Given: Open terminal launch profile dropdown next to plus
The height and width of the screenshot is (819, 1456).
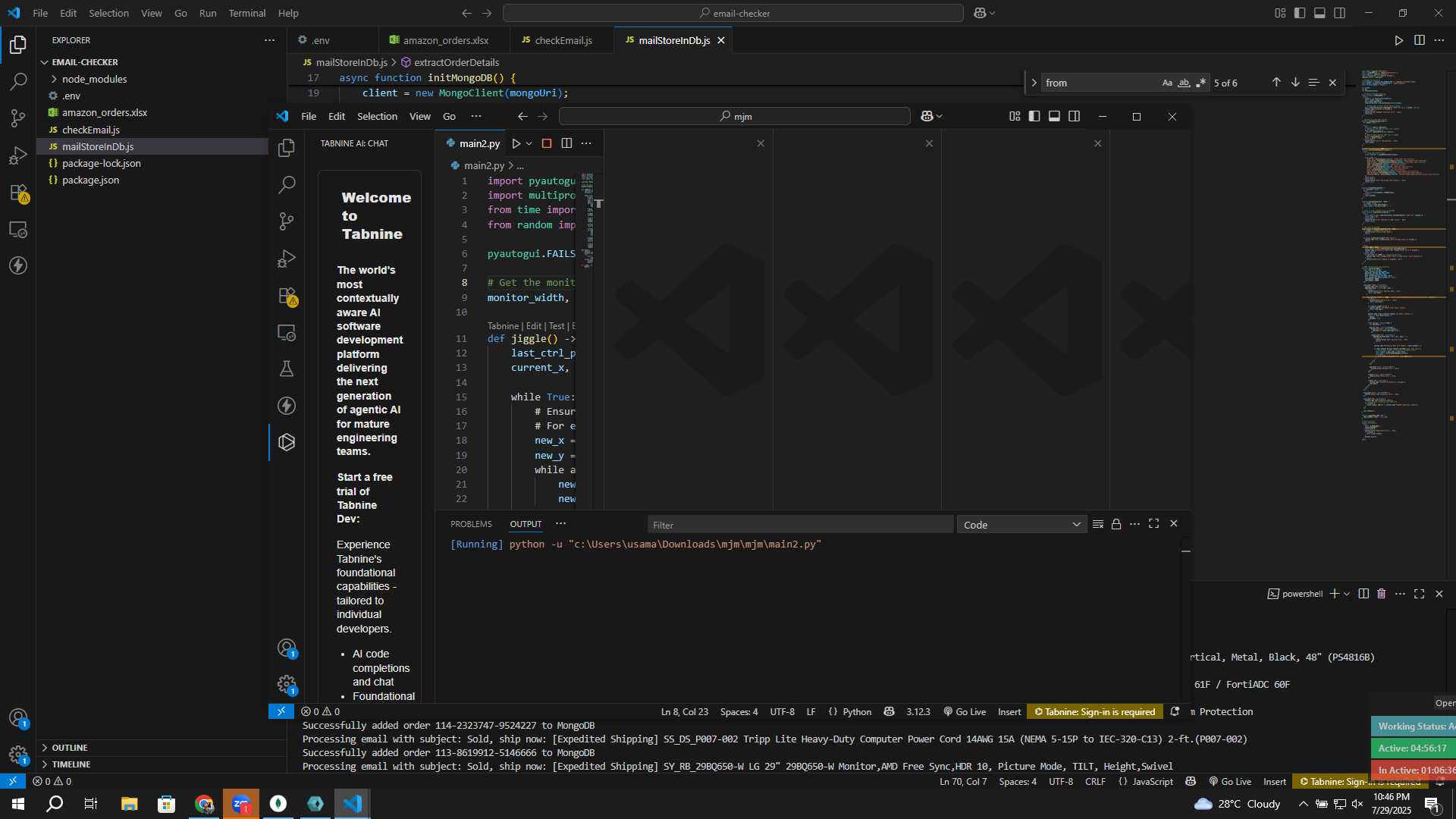Looking at the screenshot, I should [x=1347, y=594].
